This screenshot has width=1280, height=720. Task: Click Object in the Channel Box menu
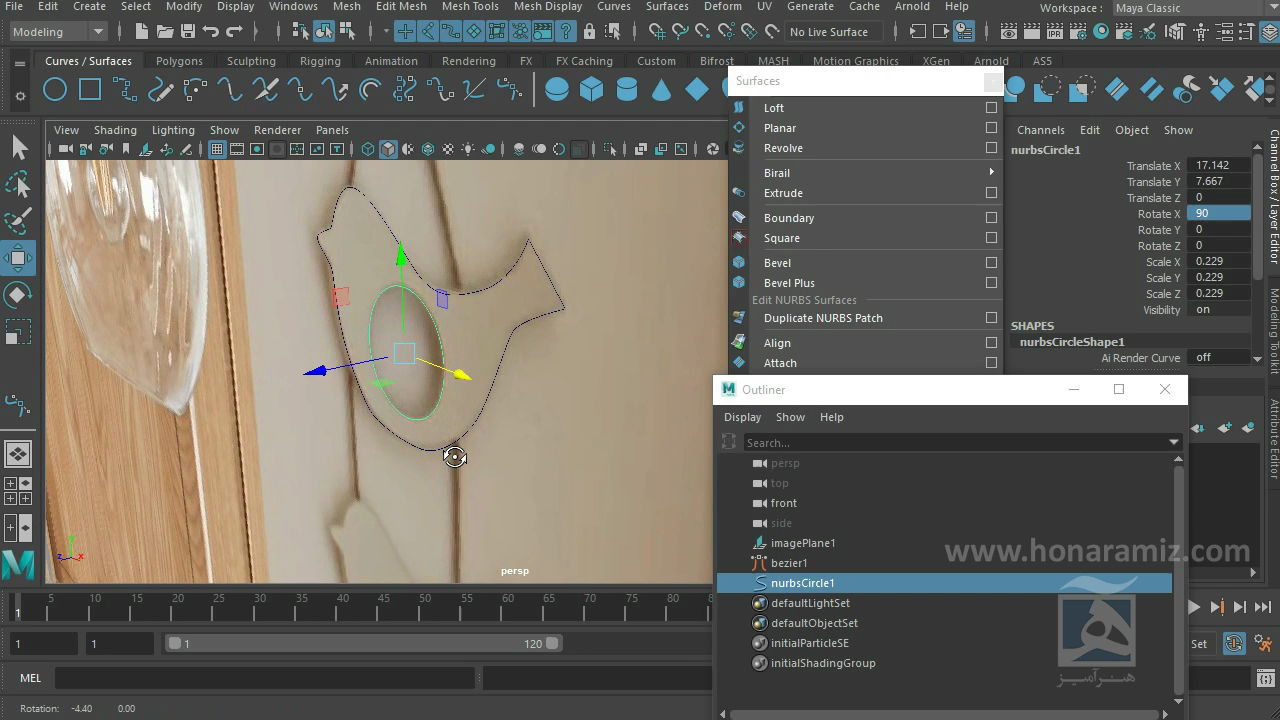point(1131,130)
